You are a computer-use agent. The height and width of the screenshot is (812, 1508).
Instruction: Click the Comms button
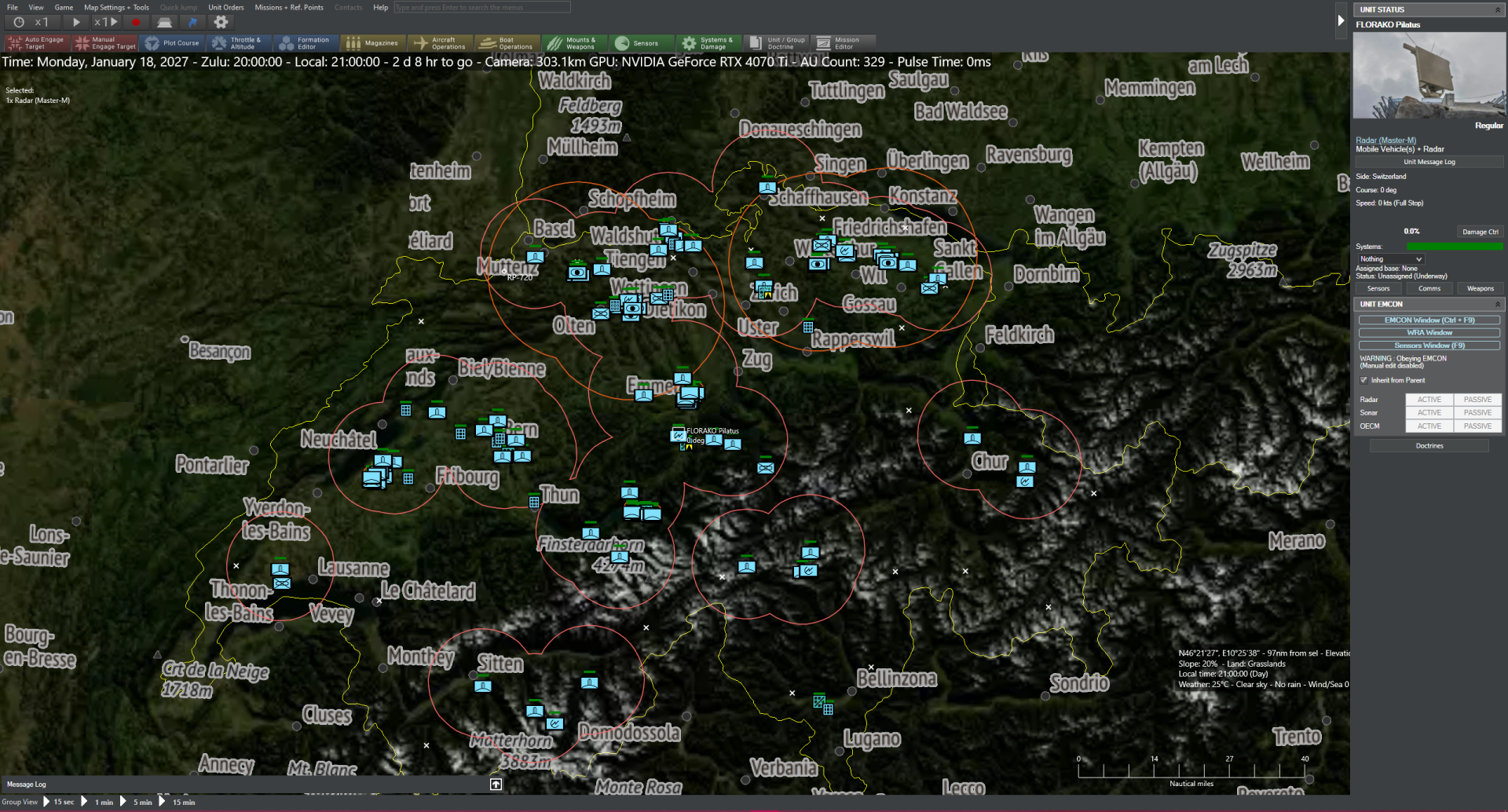click(1429, 289)
